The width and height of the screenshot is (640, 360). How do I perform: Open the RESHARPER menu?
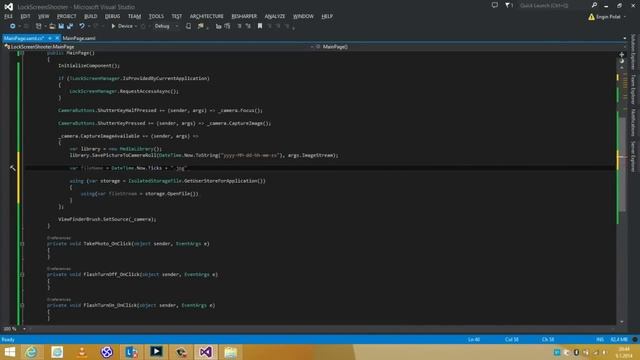point(244,16)
